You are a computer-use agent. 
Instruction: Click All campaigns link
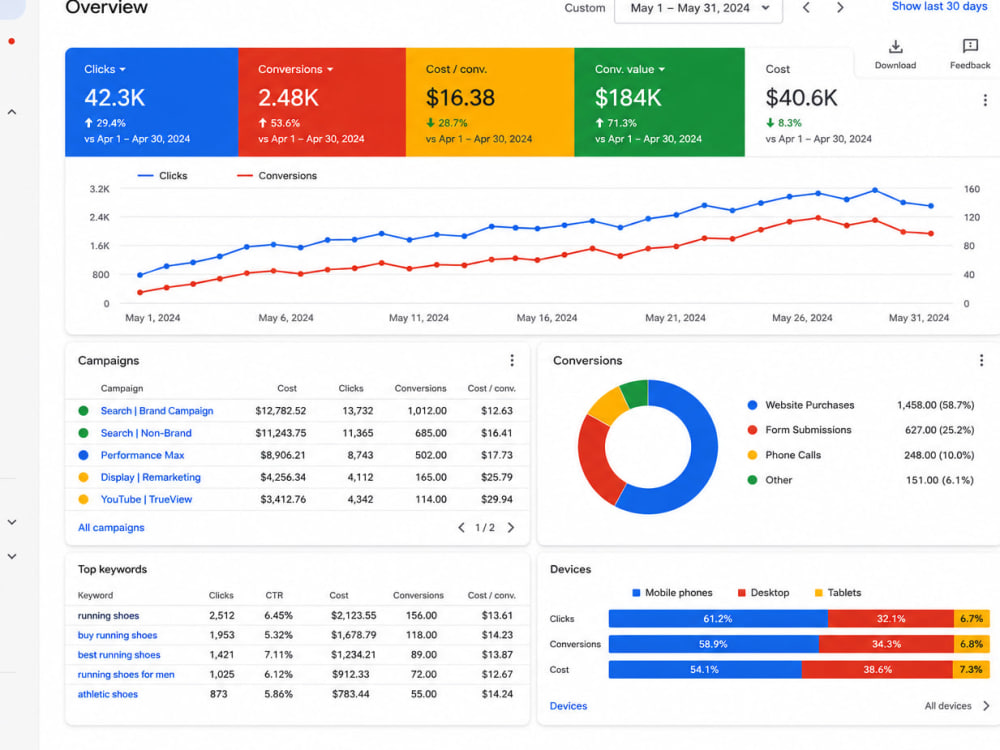tap(111, 527)
